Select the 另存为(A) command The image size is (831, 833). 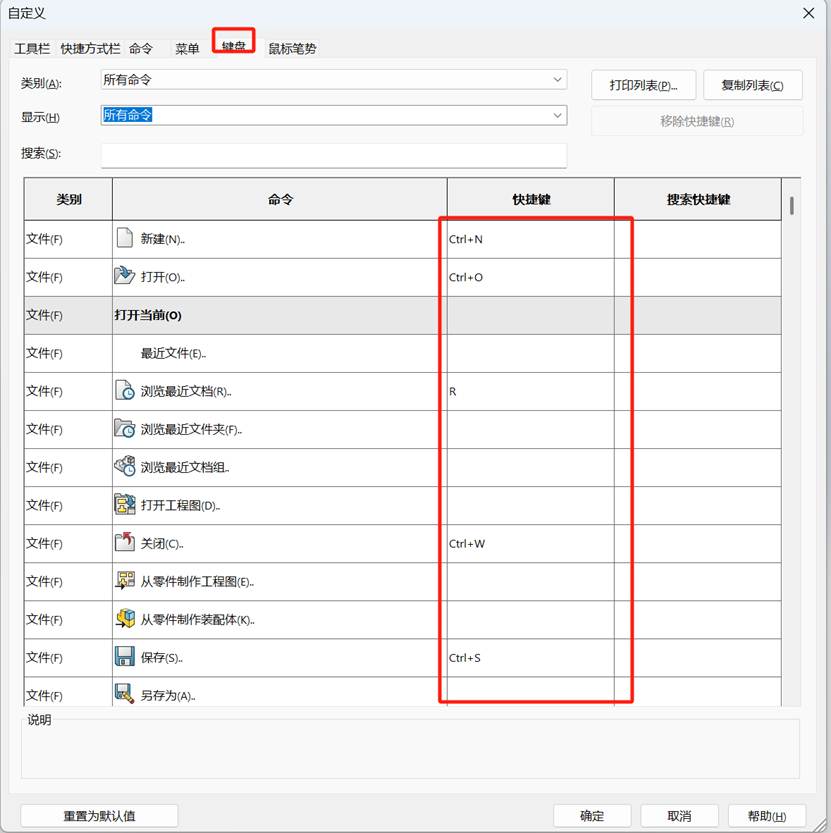click(x=280, y=692)
